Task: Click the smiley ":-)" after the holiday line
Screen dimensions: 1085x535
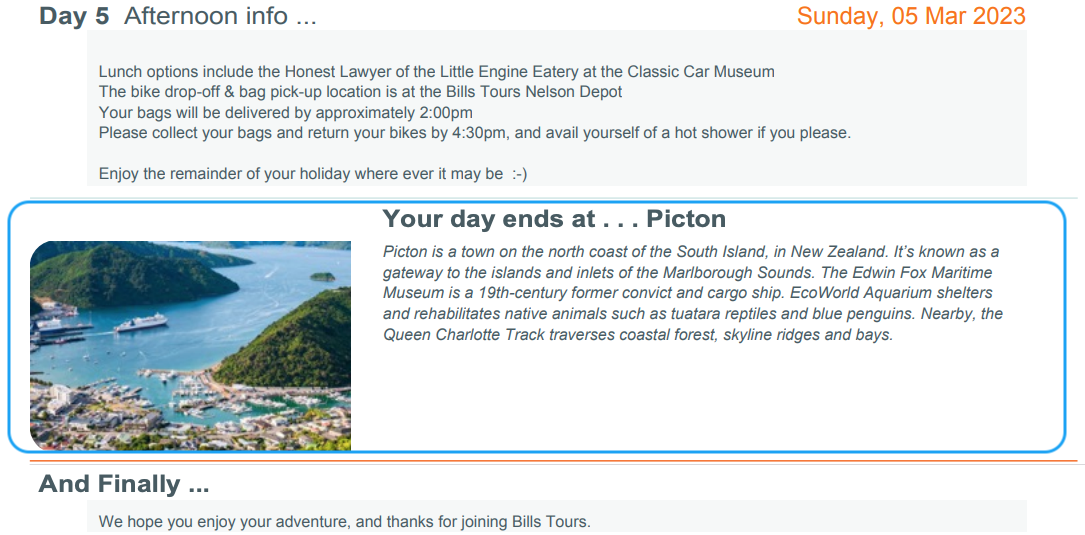Action: coord(520,174)
